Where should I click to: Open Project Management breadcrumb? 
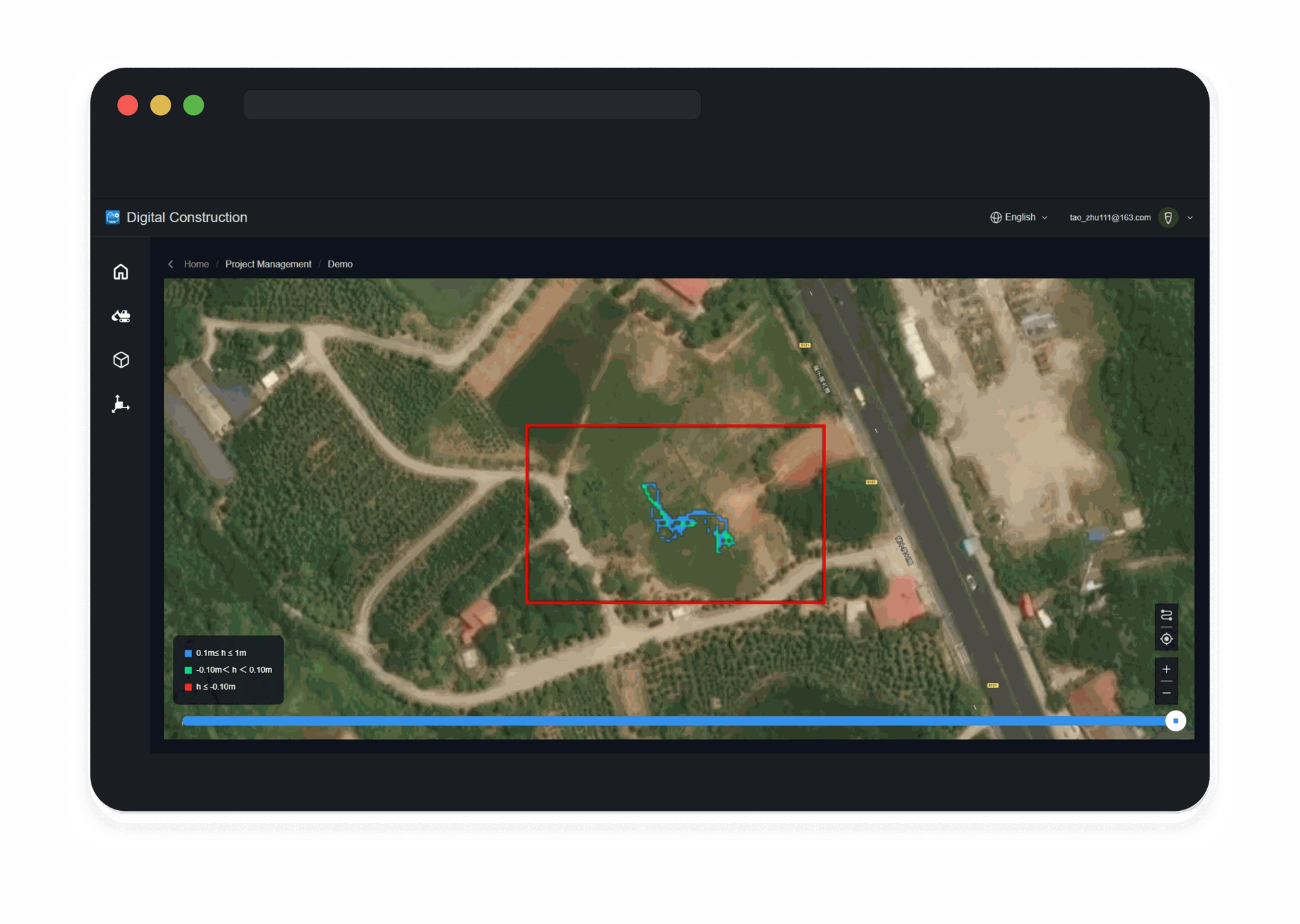tap(268, 264)
